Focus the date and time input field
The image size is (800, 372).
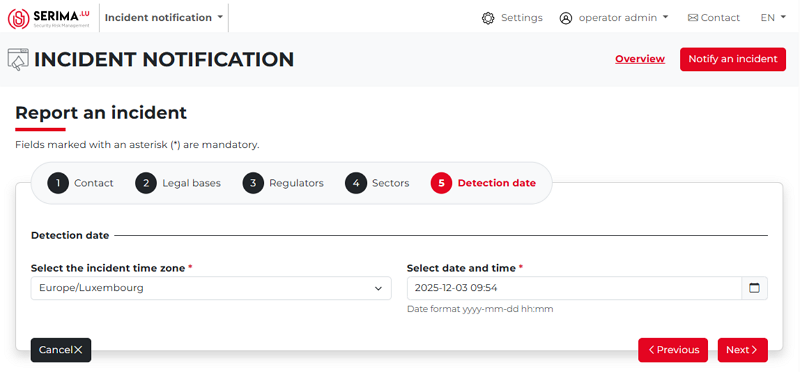(574, 288)
